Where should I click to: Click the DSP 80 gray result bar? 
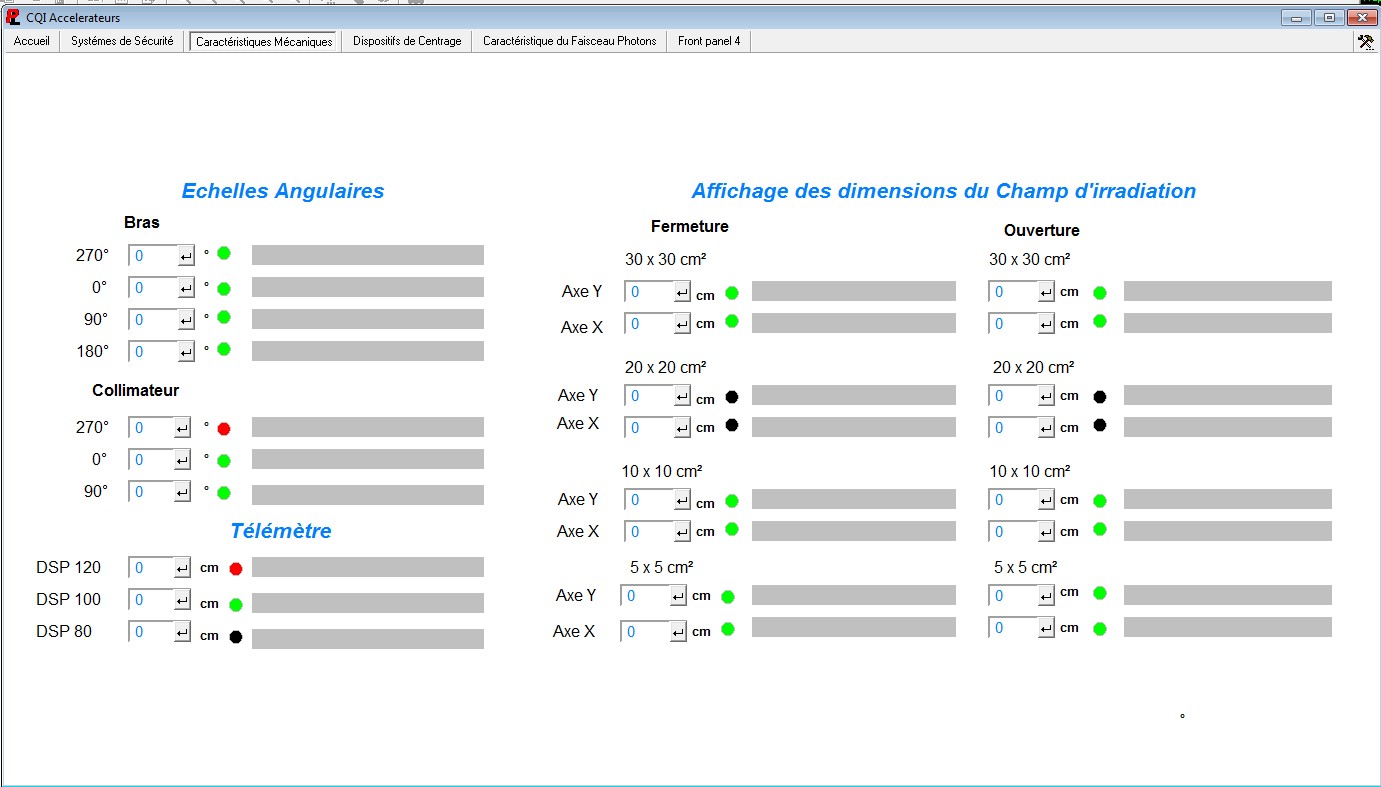pyautogui.click(x=368, y=639)
